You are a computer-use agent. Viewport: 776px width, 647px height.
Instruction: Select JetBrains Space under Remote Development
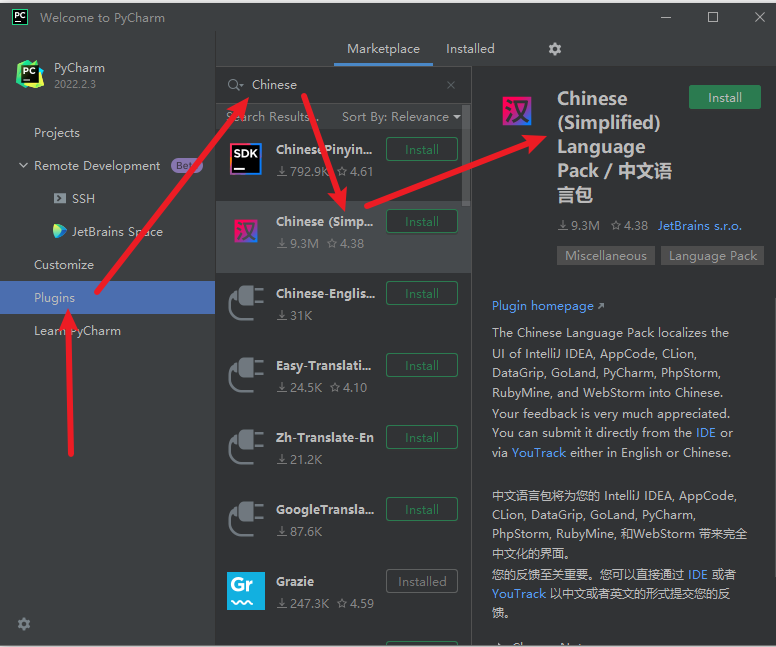(x=117, y=232)
